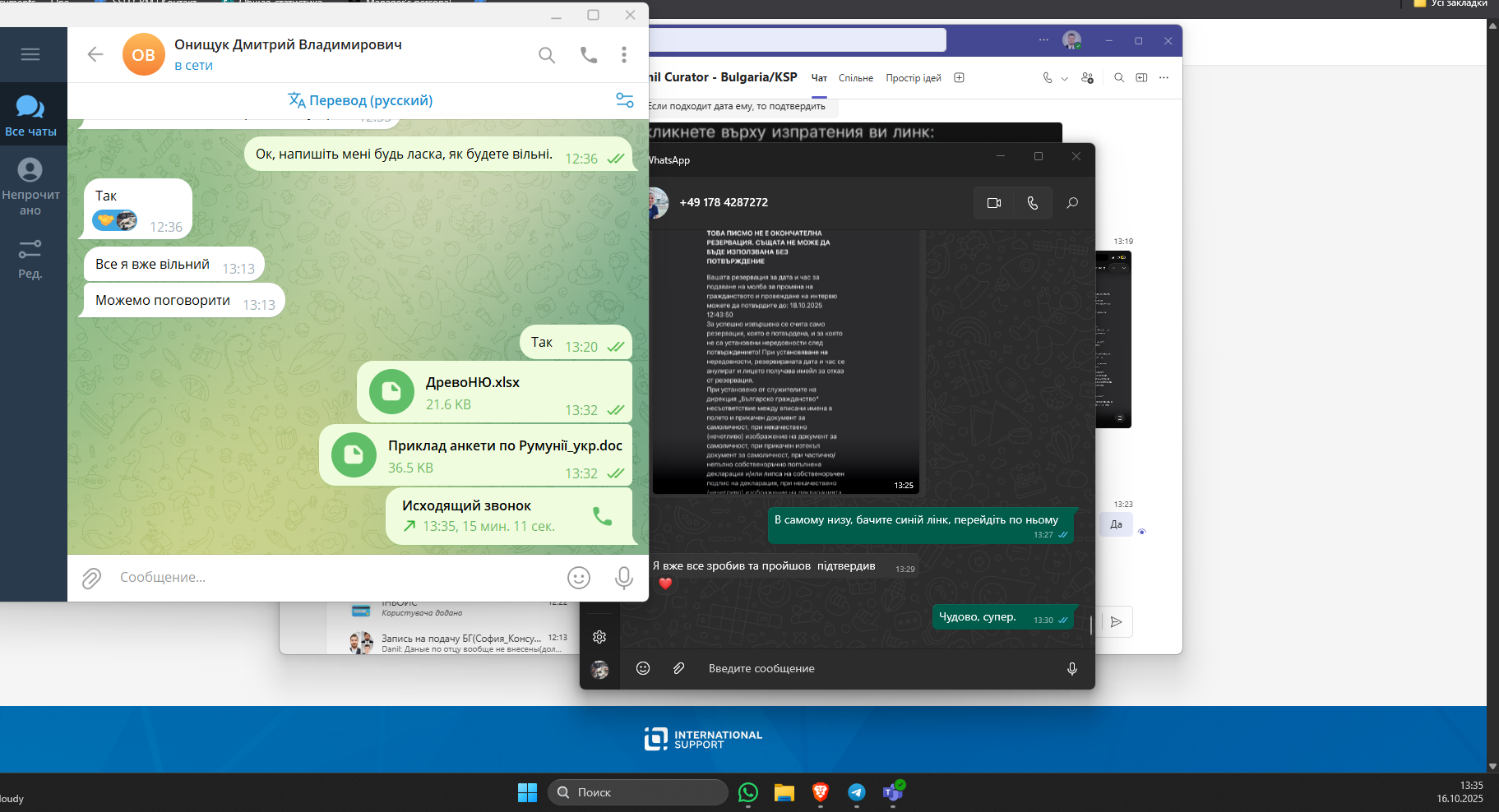Switch to Простір ідей tab in Teams
This screenshot has height=812, width=1499.
pos(914,78)
